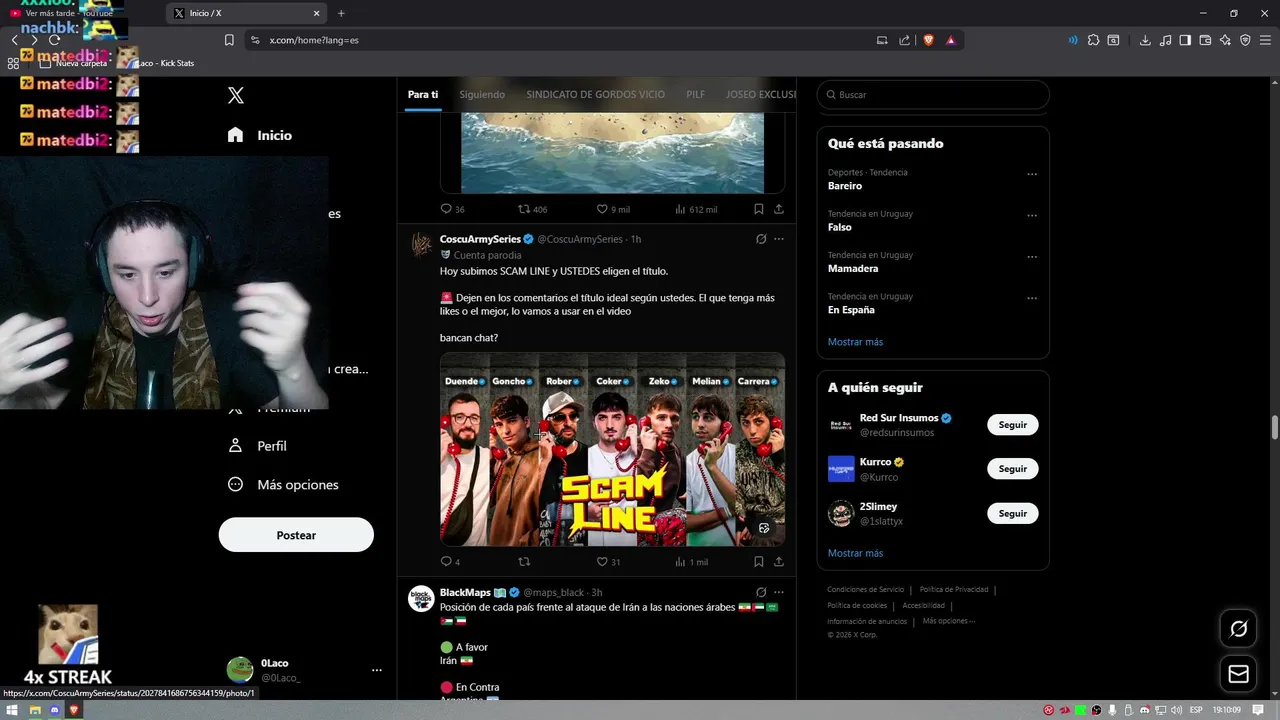Screen dimensions: 1280x720
Task: Open the SCAM LINE image thumbnail
Action: point(612,449)
